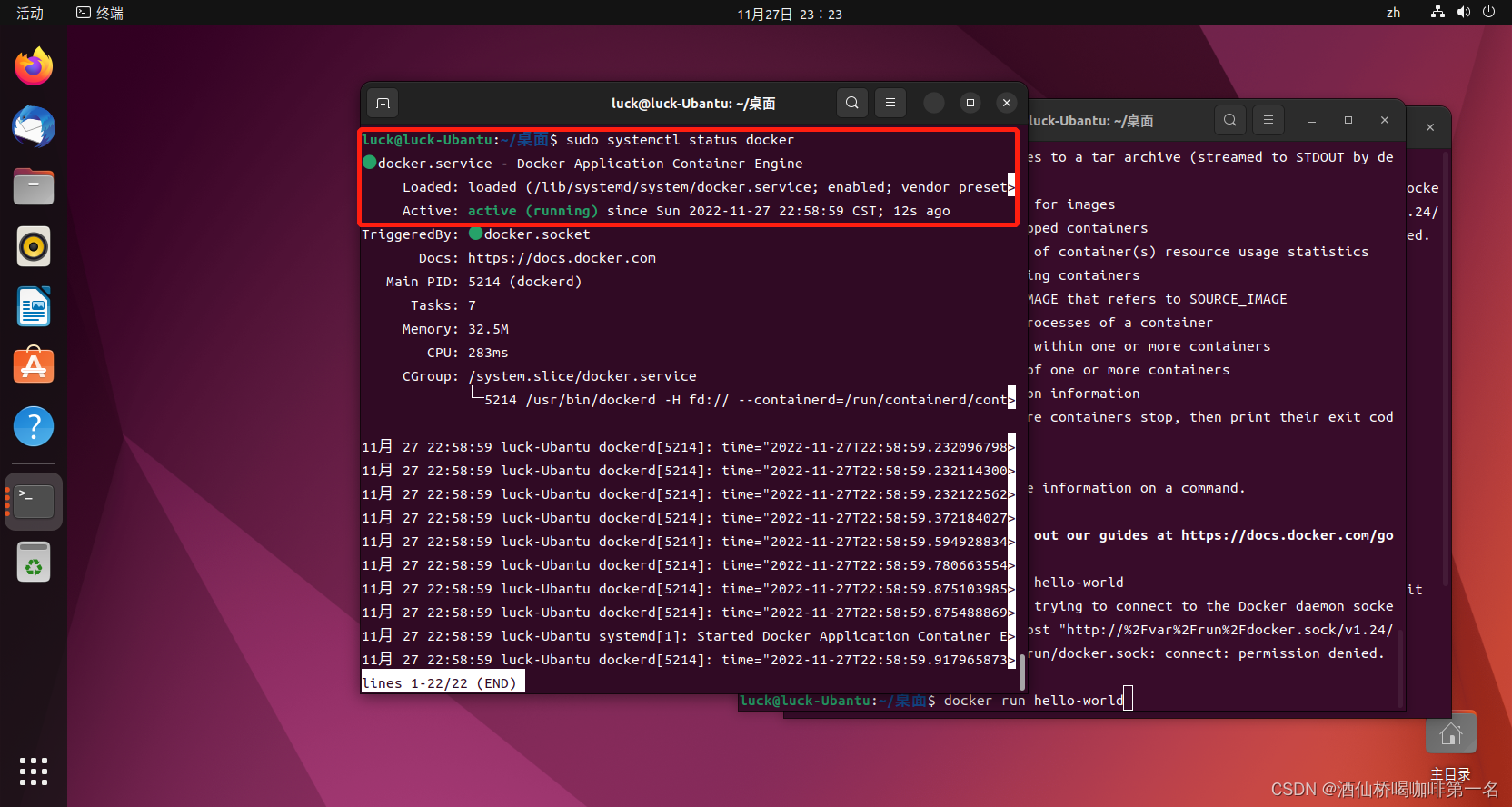The image size is (1512, 807).
Task: Click the https://docs.docker.com docs link
Action: pos(562,258)
